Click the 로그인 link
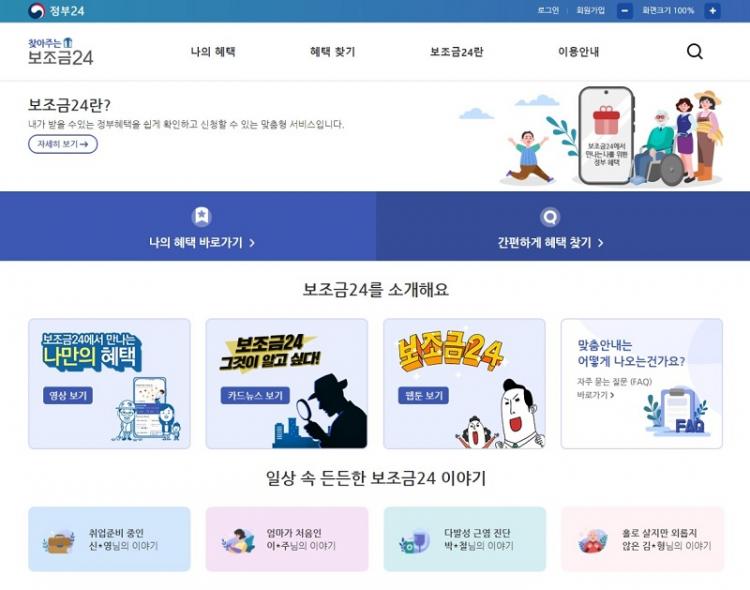750x590 pixels. click(548, 10)
